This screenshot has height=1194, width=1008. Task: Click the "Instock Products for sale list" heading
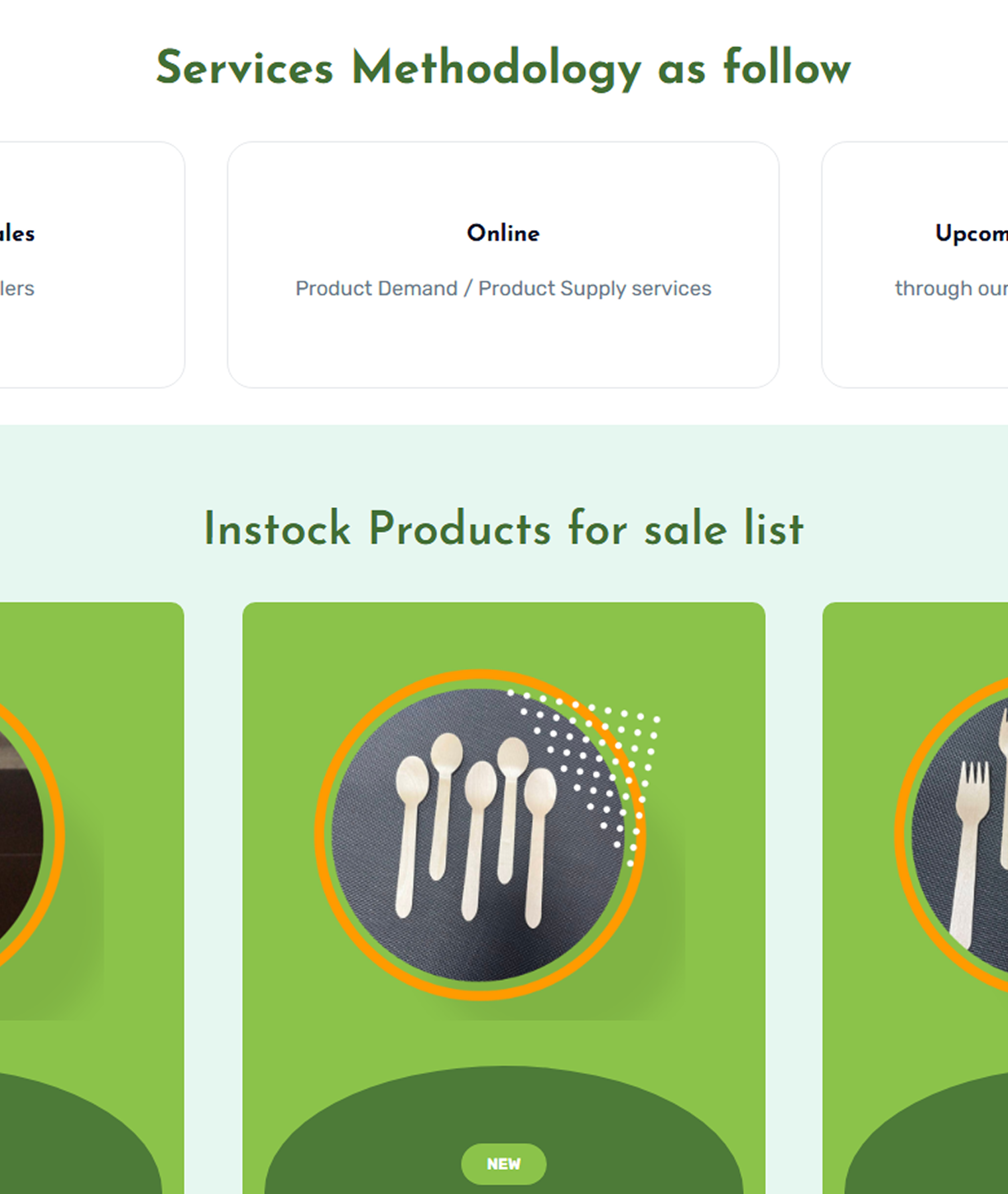(503, 529)
